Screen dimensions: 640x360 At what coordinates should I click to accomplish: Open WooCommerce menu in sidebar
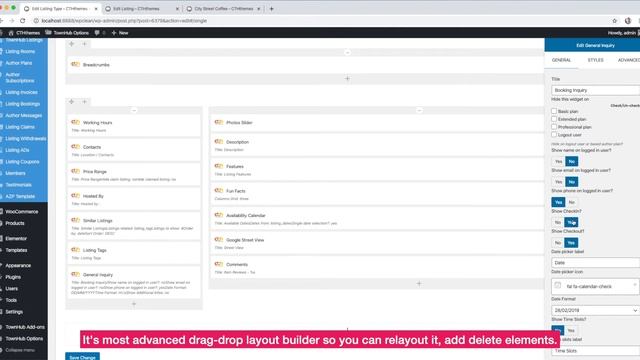pyautogui.click(x=22, y=211)
